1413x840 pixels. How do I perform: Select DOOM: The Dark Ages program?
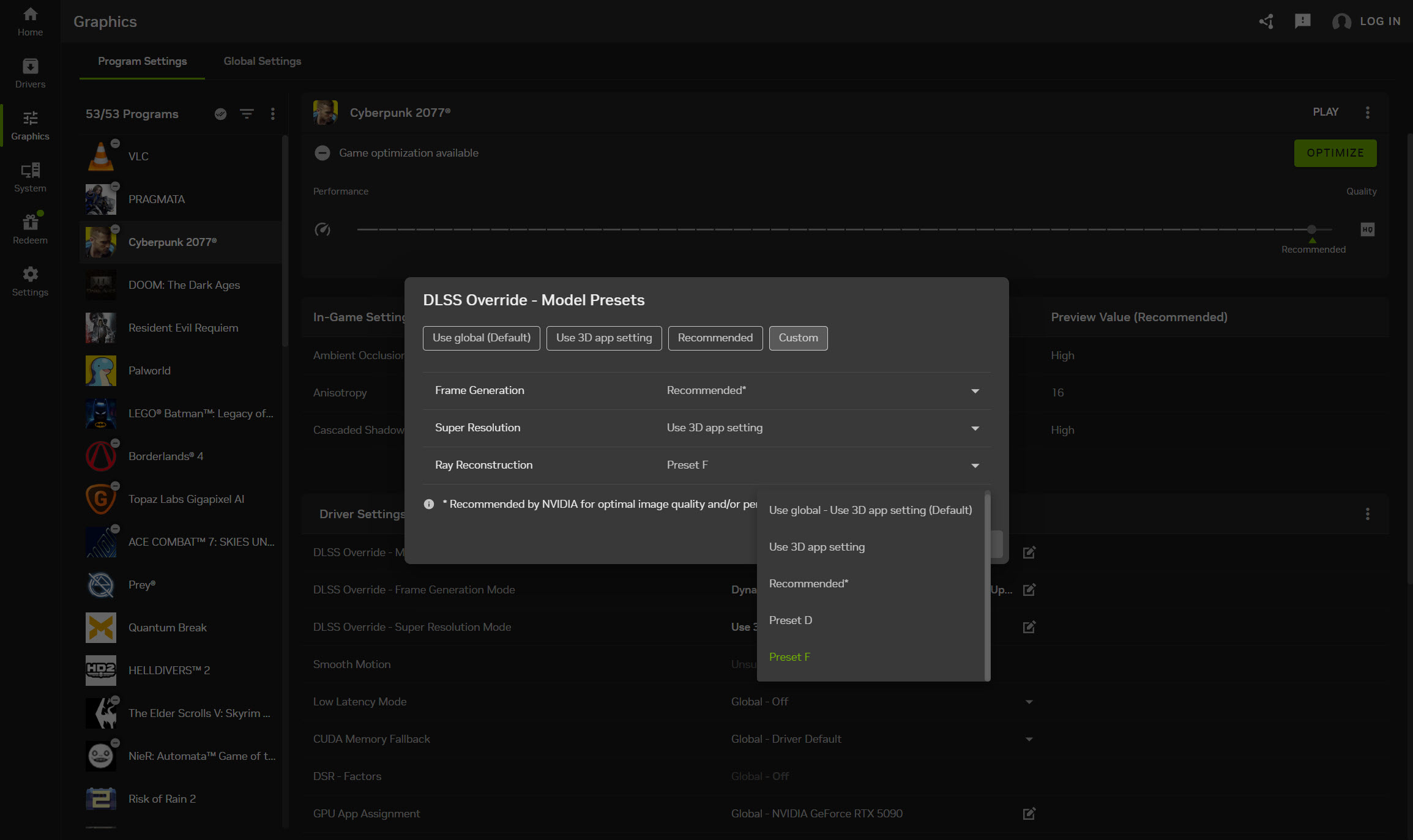181,285
